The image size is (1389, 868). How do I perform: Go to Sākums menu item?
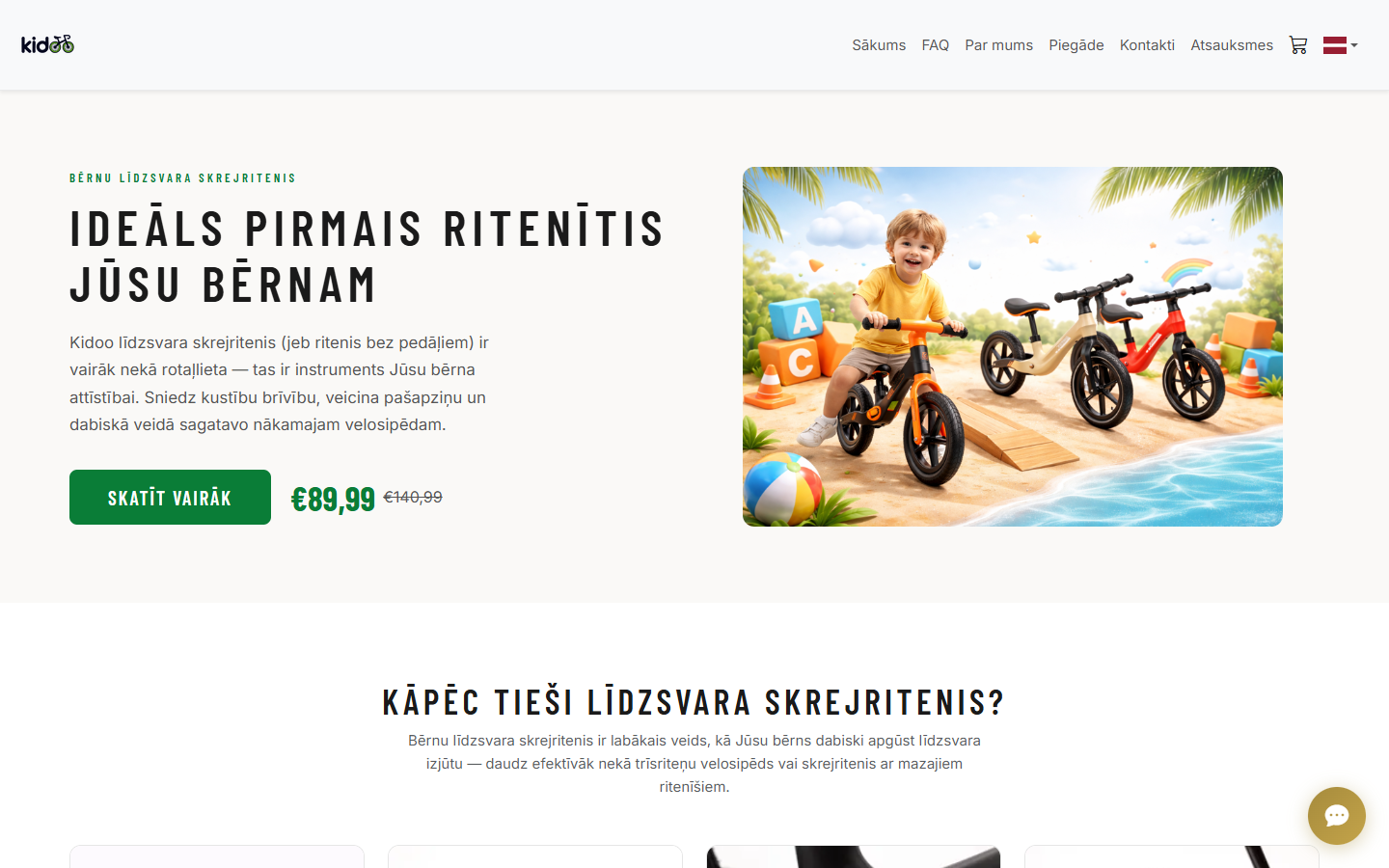[879, 45]
